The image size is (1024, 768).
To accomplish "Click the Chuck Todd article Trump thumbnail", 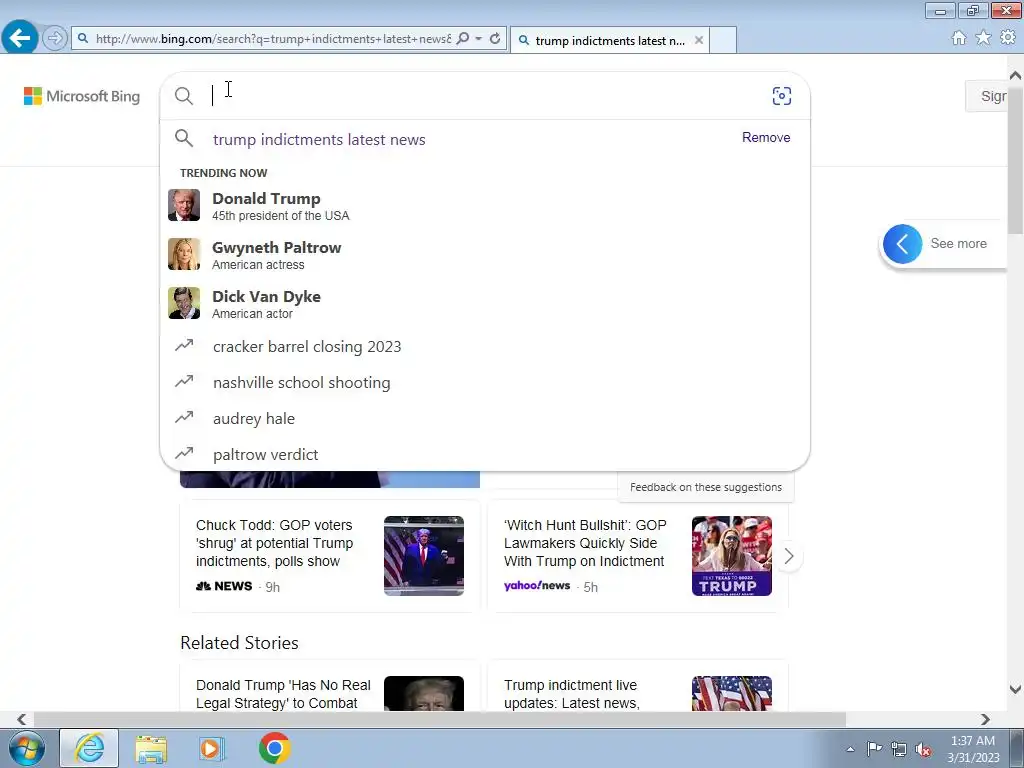I will click(424, 556).
